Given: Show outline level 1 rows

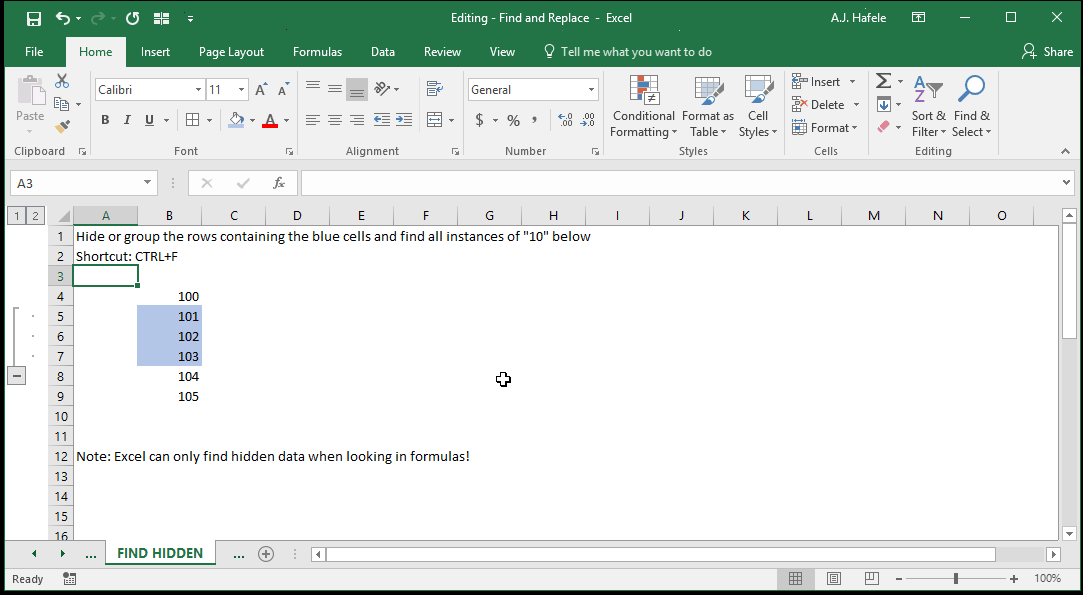Looking at the screenshot, I should click(x=17, y=216).
